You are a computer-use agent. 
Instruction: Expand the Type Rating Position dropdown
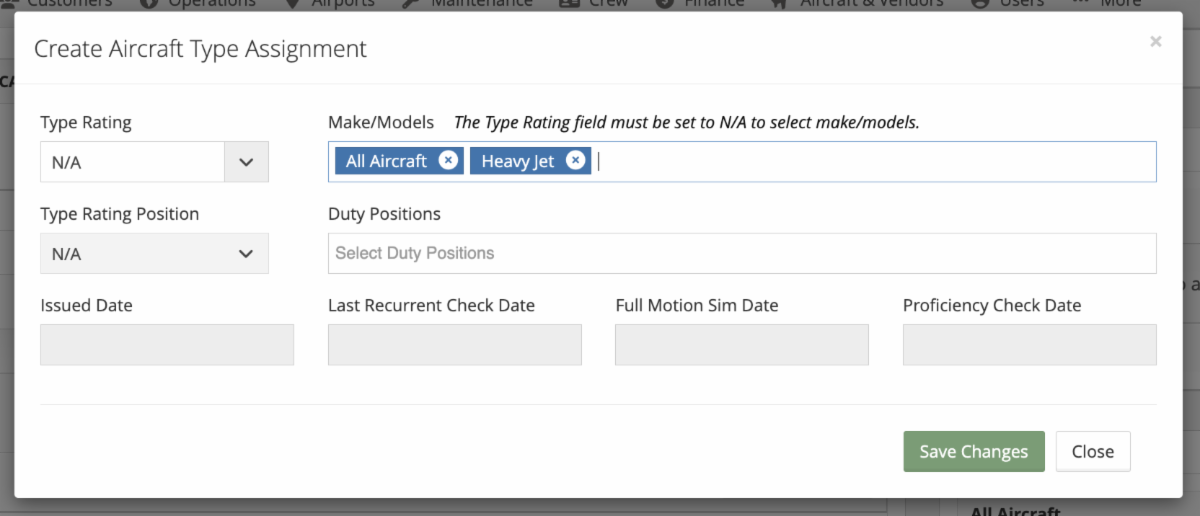point(154,253)
